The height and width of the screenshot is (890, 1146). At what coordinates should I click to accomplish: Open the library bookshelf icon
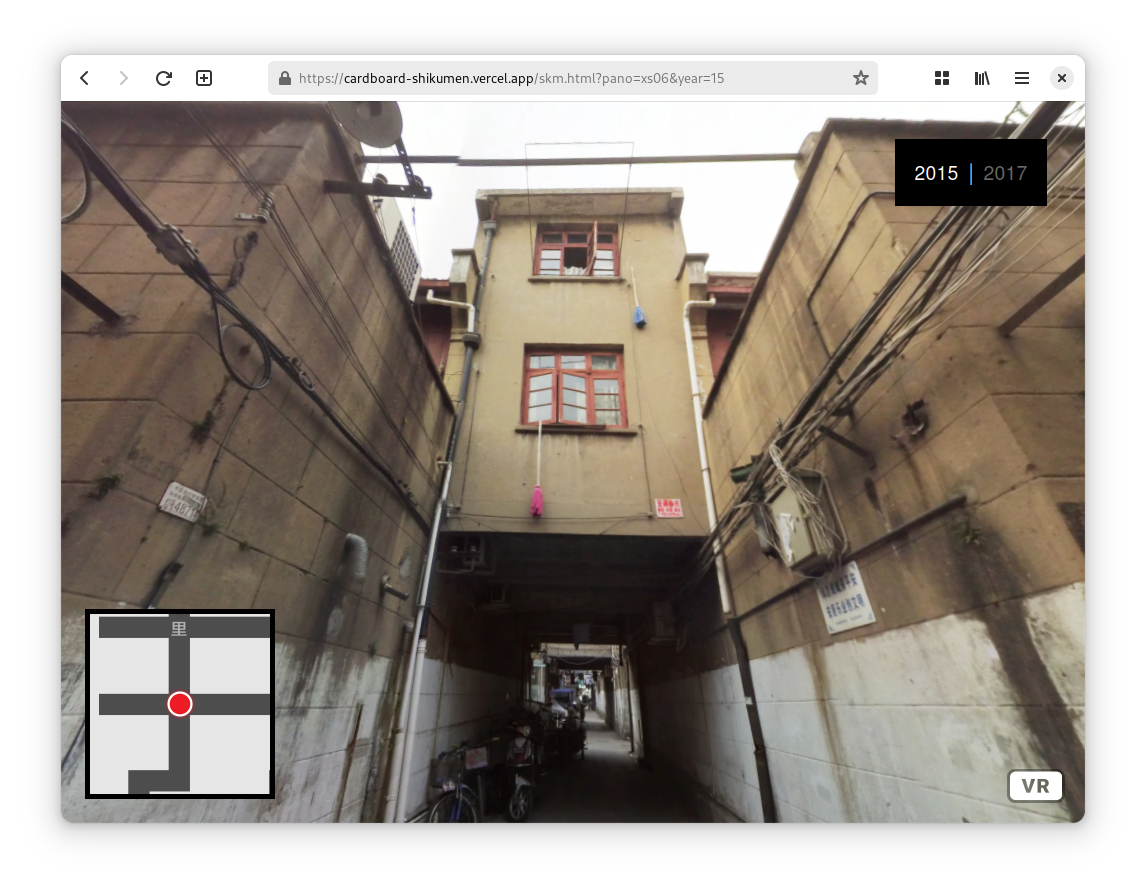982,78
